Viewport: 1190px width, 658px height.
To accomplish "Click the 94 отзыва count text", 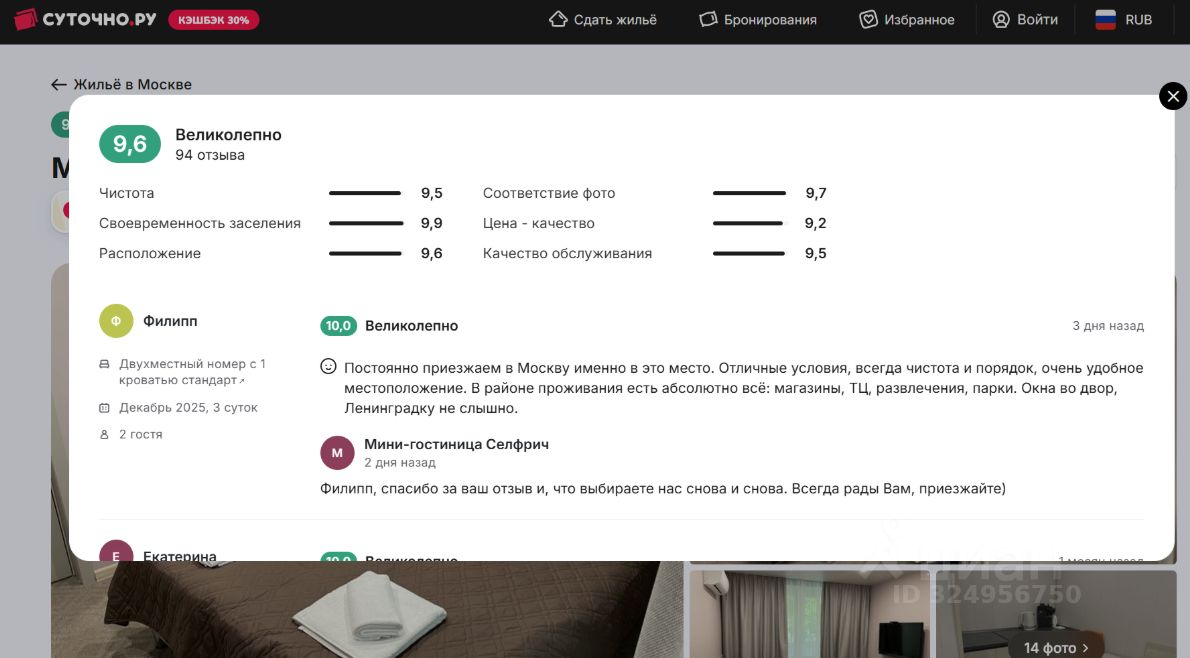I will [209, 155].
